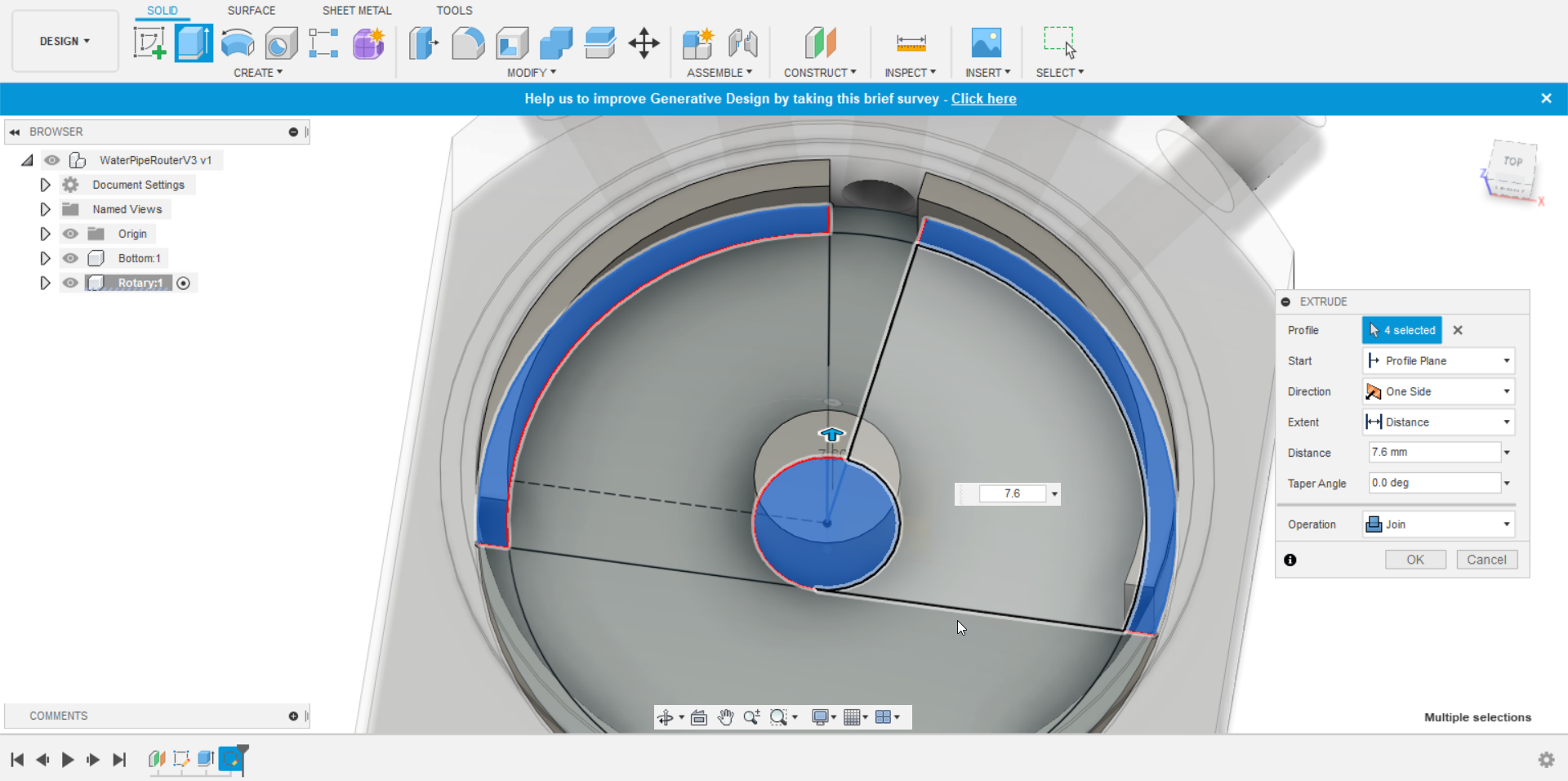The height and width of the screenshot is (781, 1568).
Task: Toggle activate radio button on Rotary:1
Action: (184, 283)
